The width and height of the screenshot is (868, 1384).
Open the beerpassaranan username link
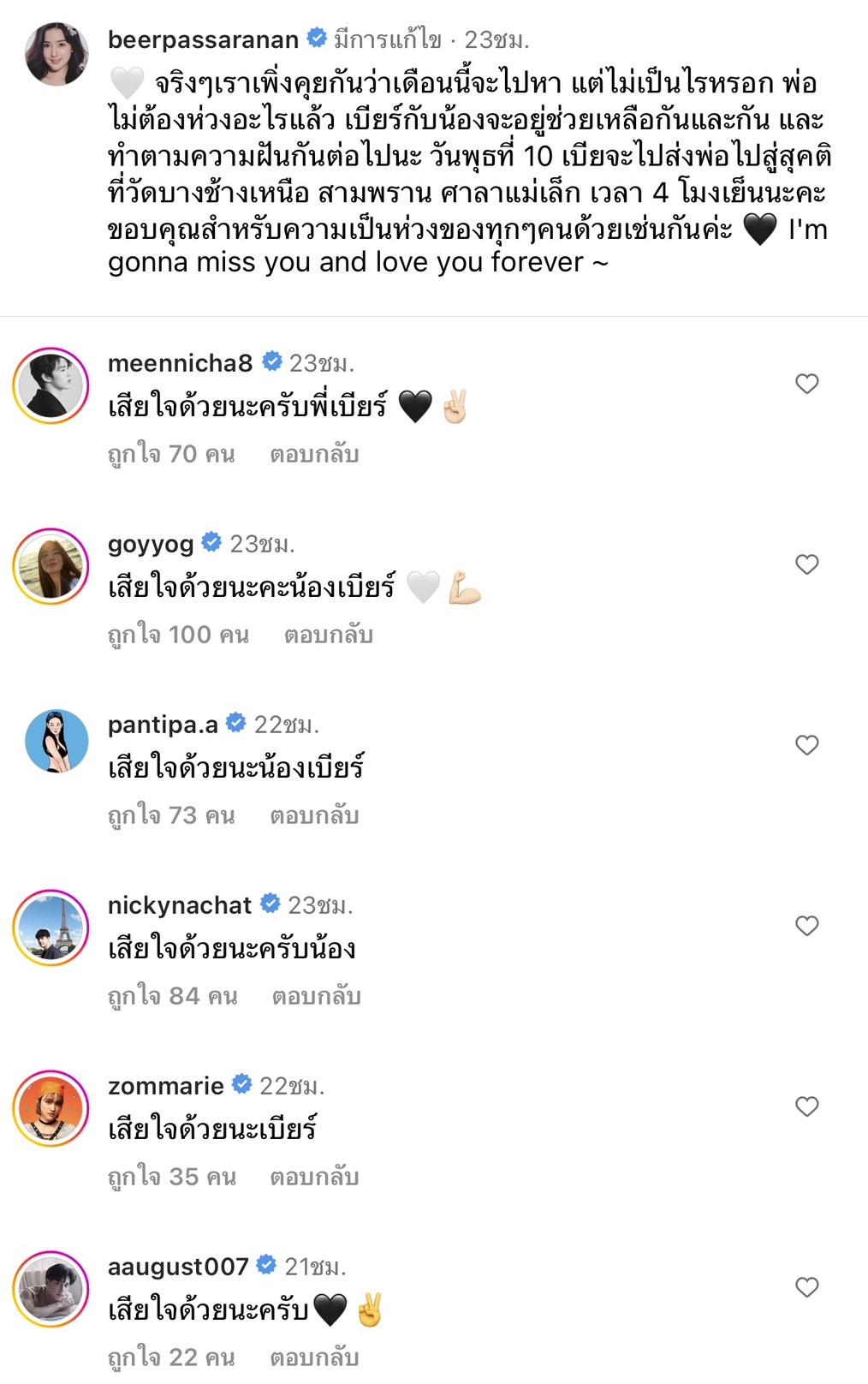tap(203, 39)
